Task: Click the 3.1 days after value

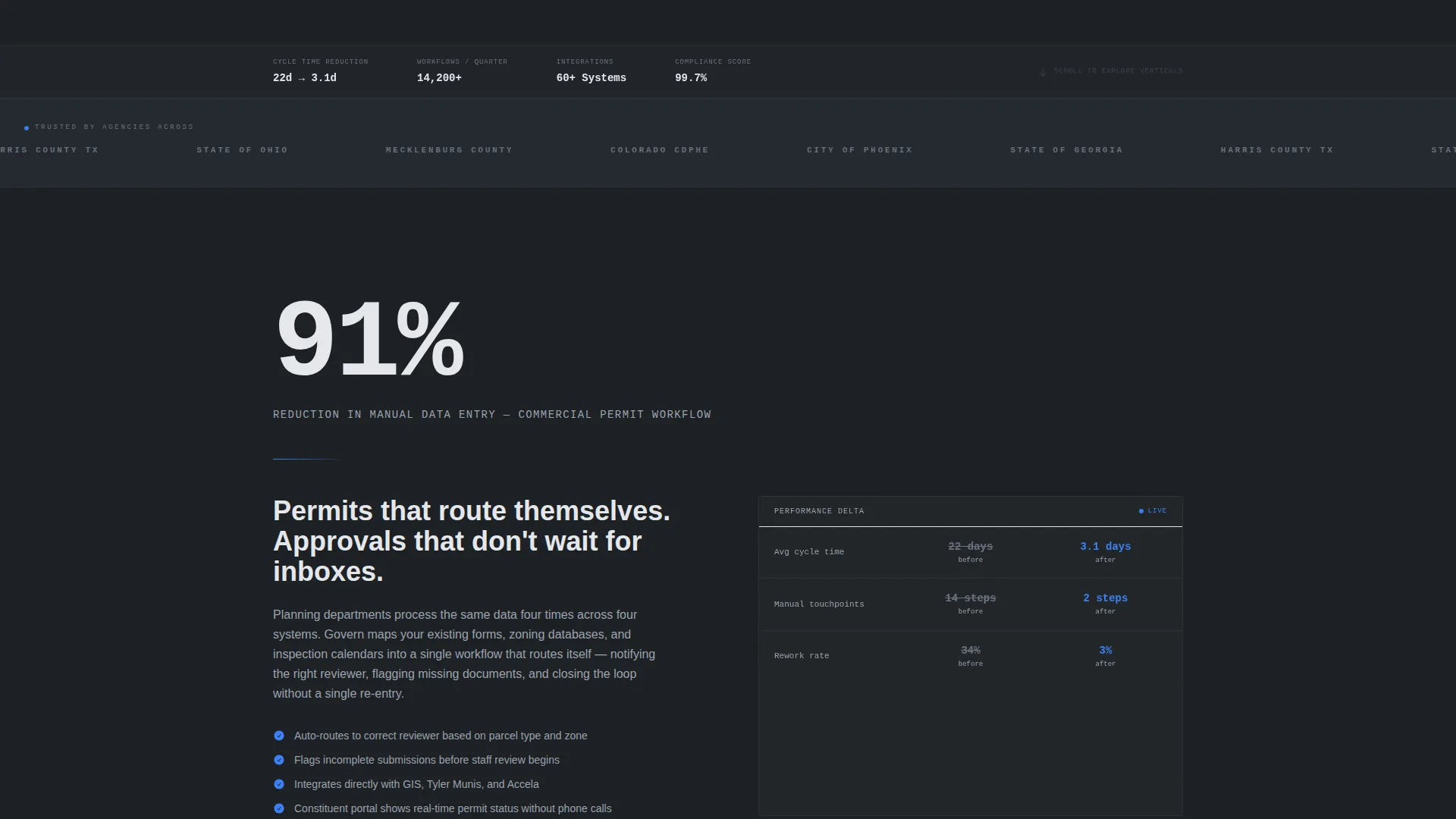Action: [x=1106, y=547]
